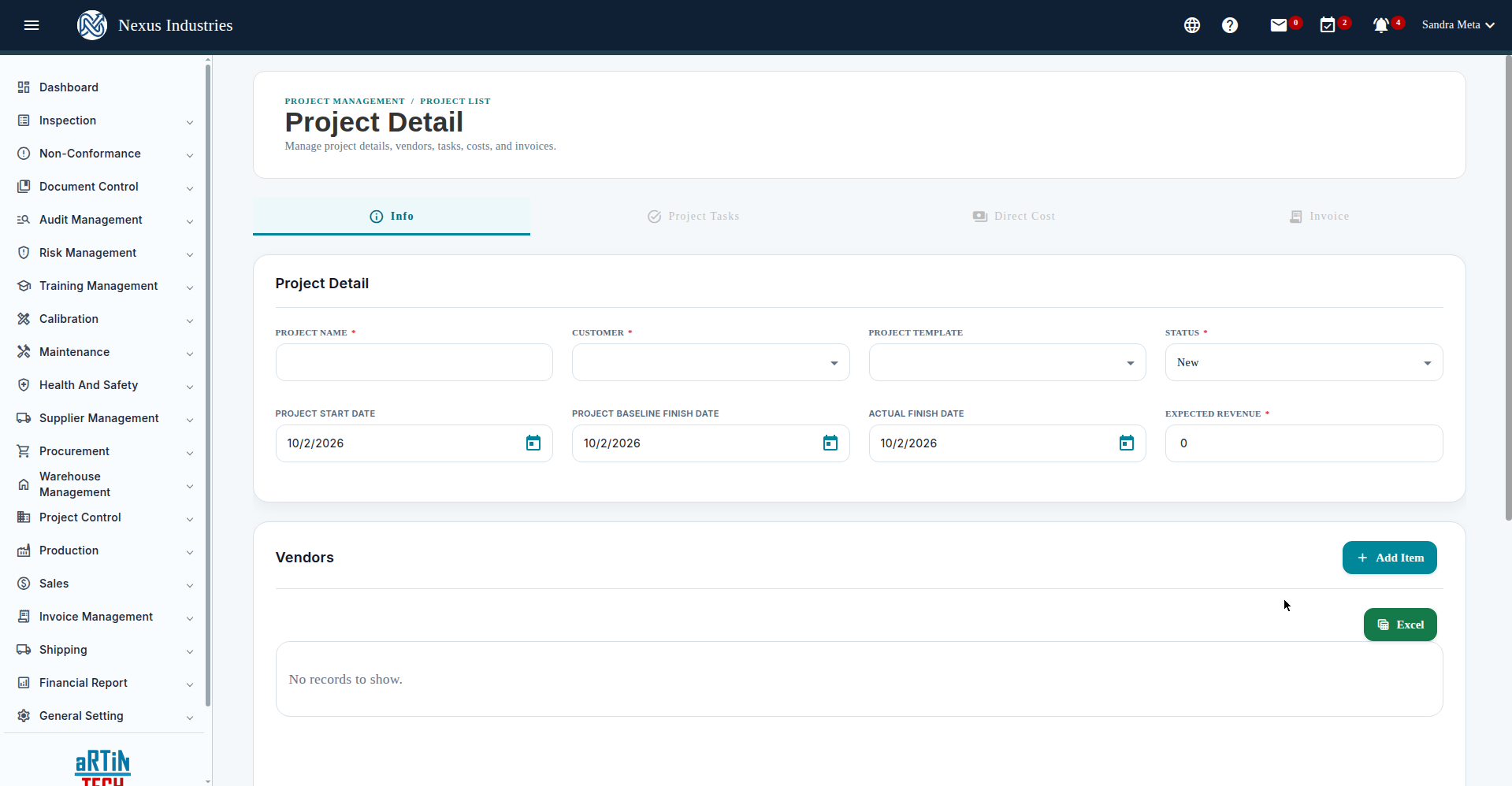Open the notifications bell icon
1512x786 pixels.
click(1381, 25)
